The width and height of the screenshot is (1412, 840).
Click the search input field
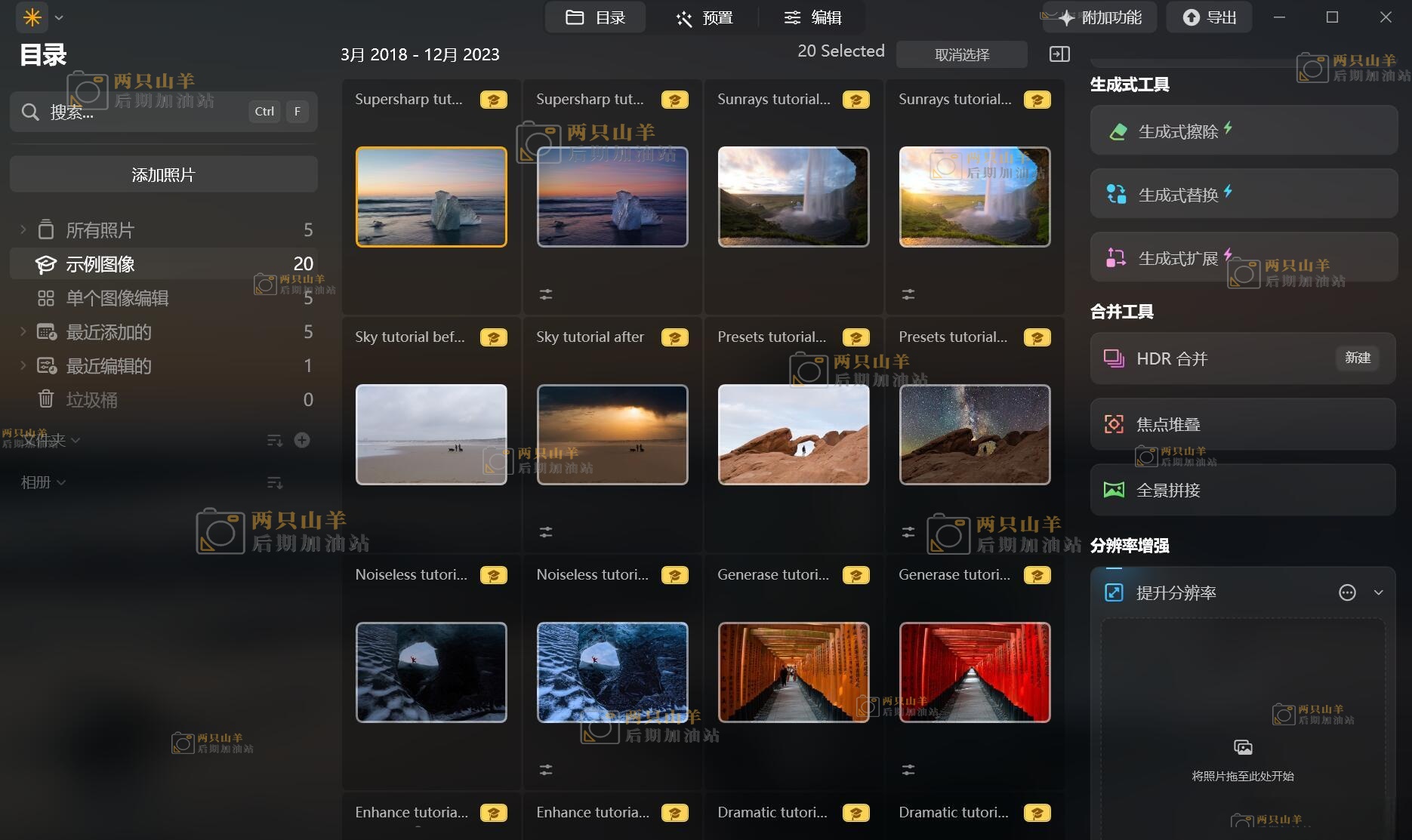point(143,112)
